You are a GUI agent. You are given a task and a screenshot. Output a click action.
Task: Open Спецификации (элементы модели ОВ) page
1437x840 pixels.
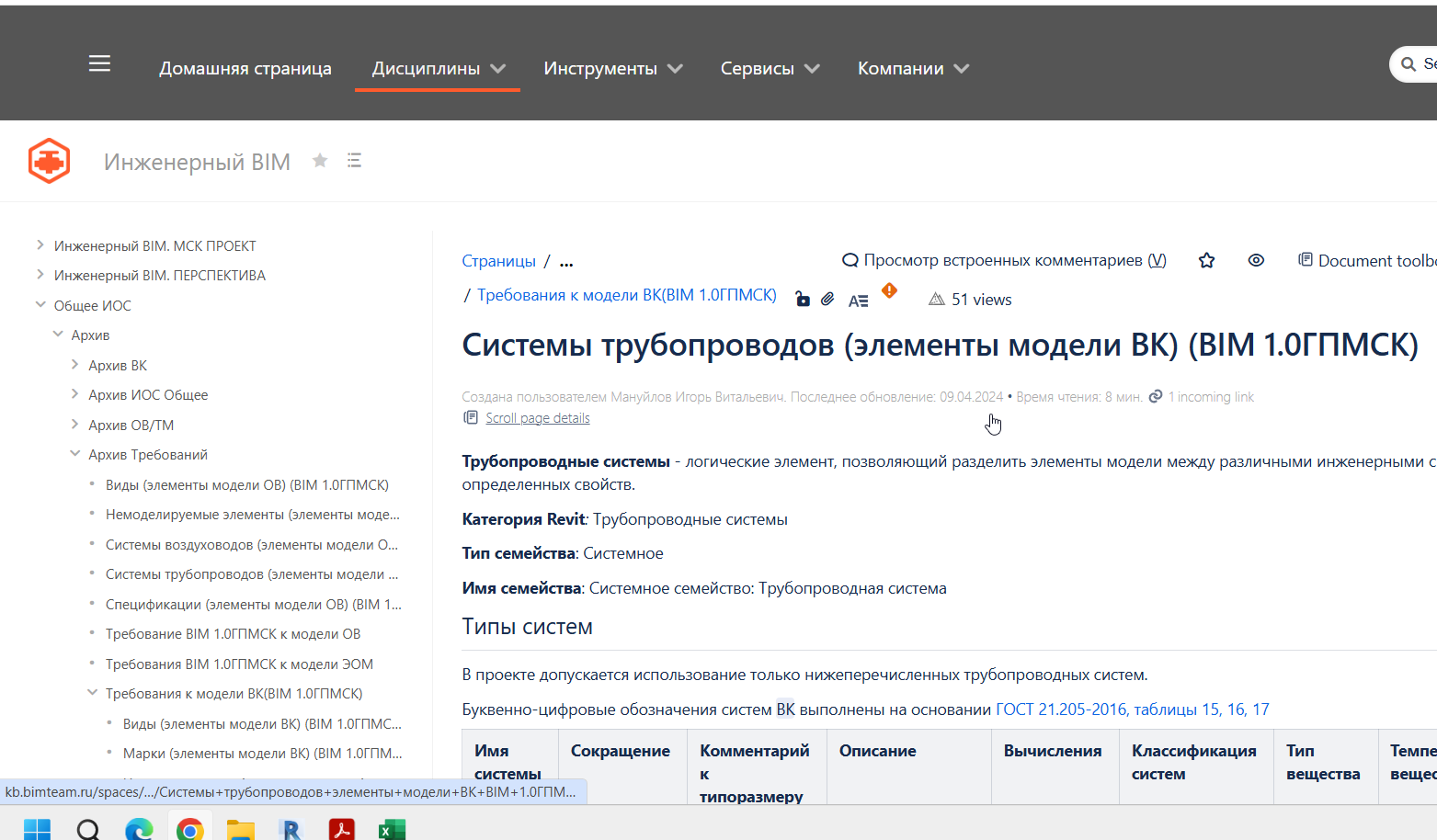(254, 604)
